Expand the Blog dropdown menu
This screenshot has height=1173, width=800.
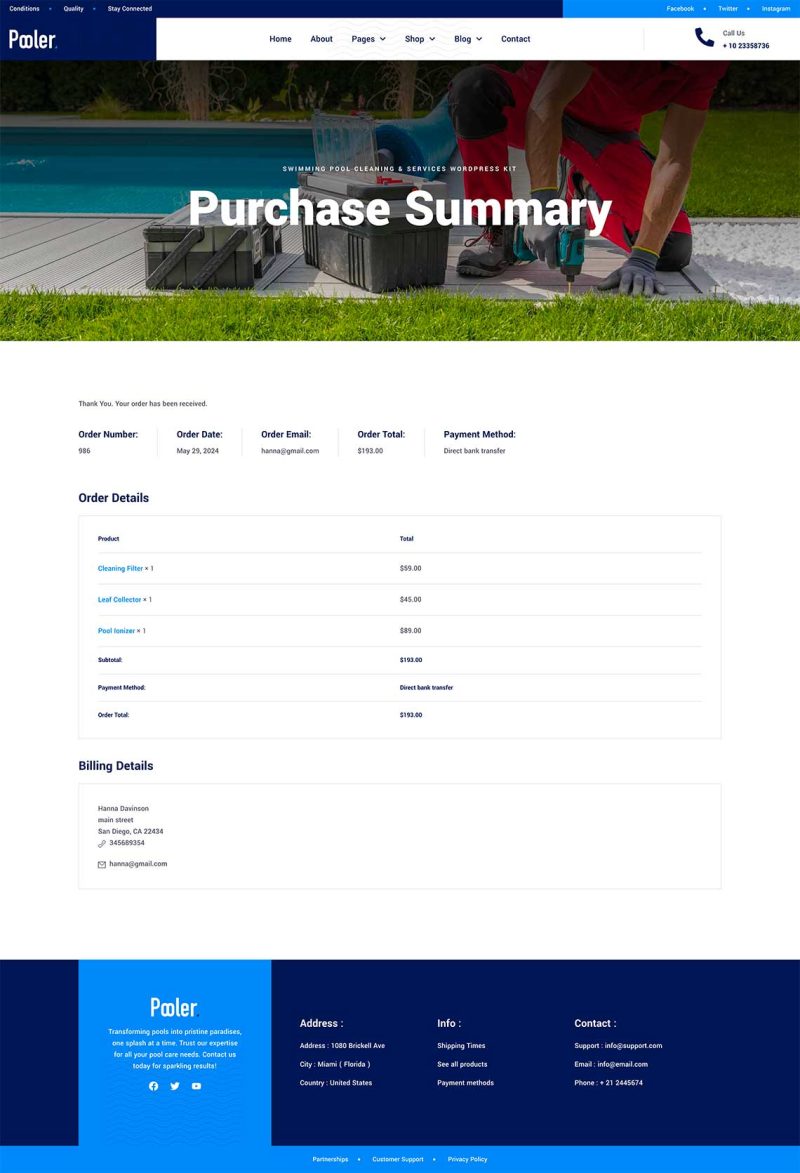click(x=467, y=39)
